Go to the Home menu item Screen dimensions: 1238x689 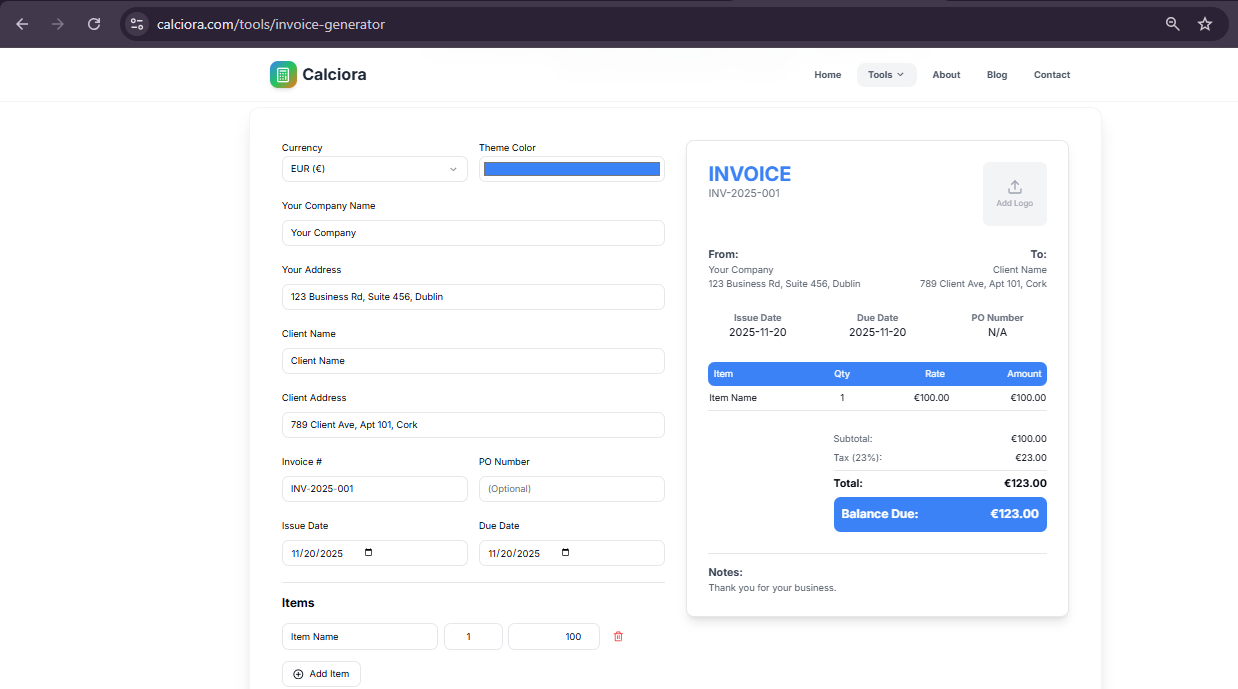click(827, 74)
